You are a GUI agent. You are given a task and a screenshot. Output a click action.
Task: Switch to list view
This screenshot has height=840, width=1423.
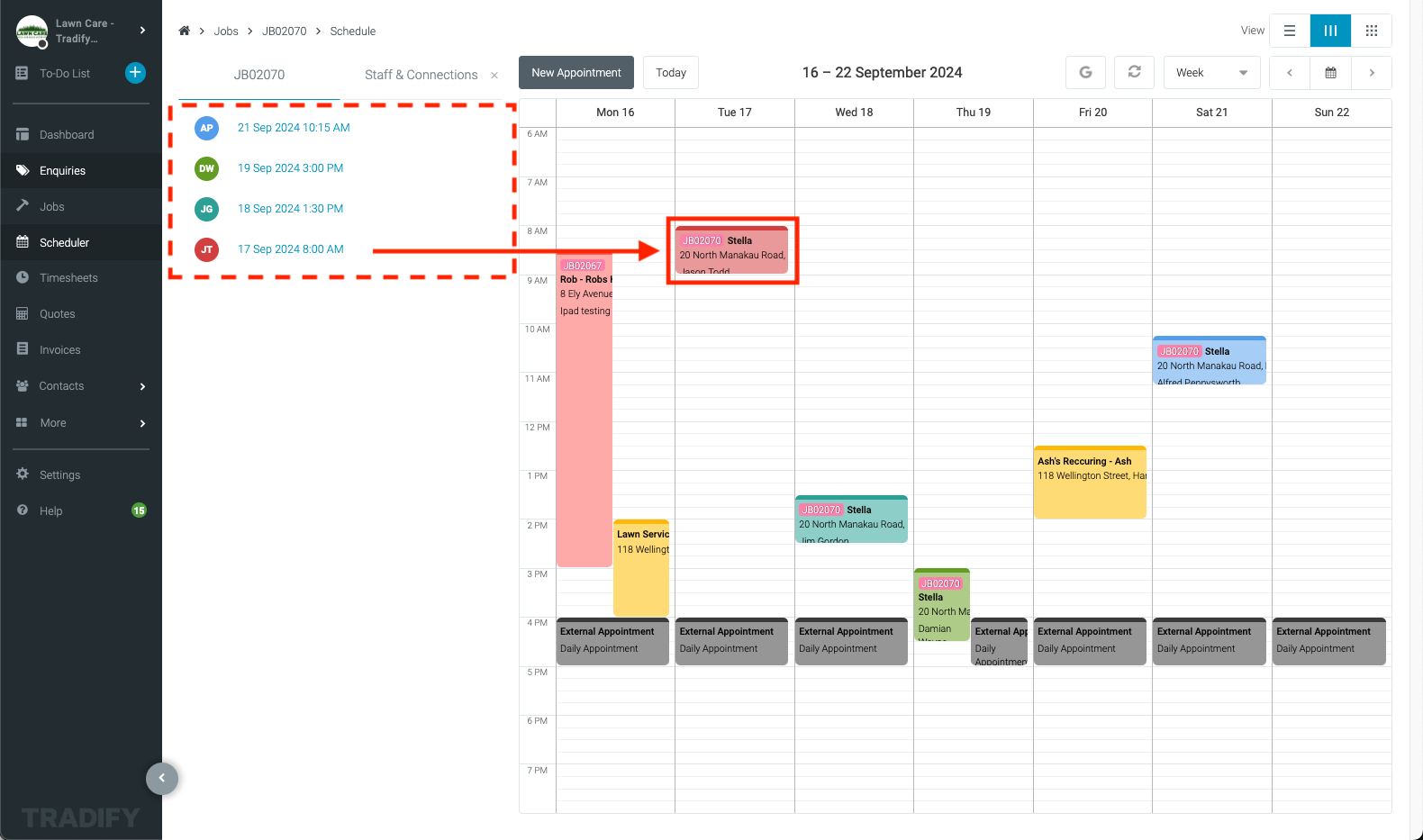(1290, 31)
